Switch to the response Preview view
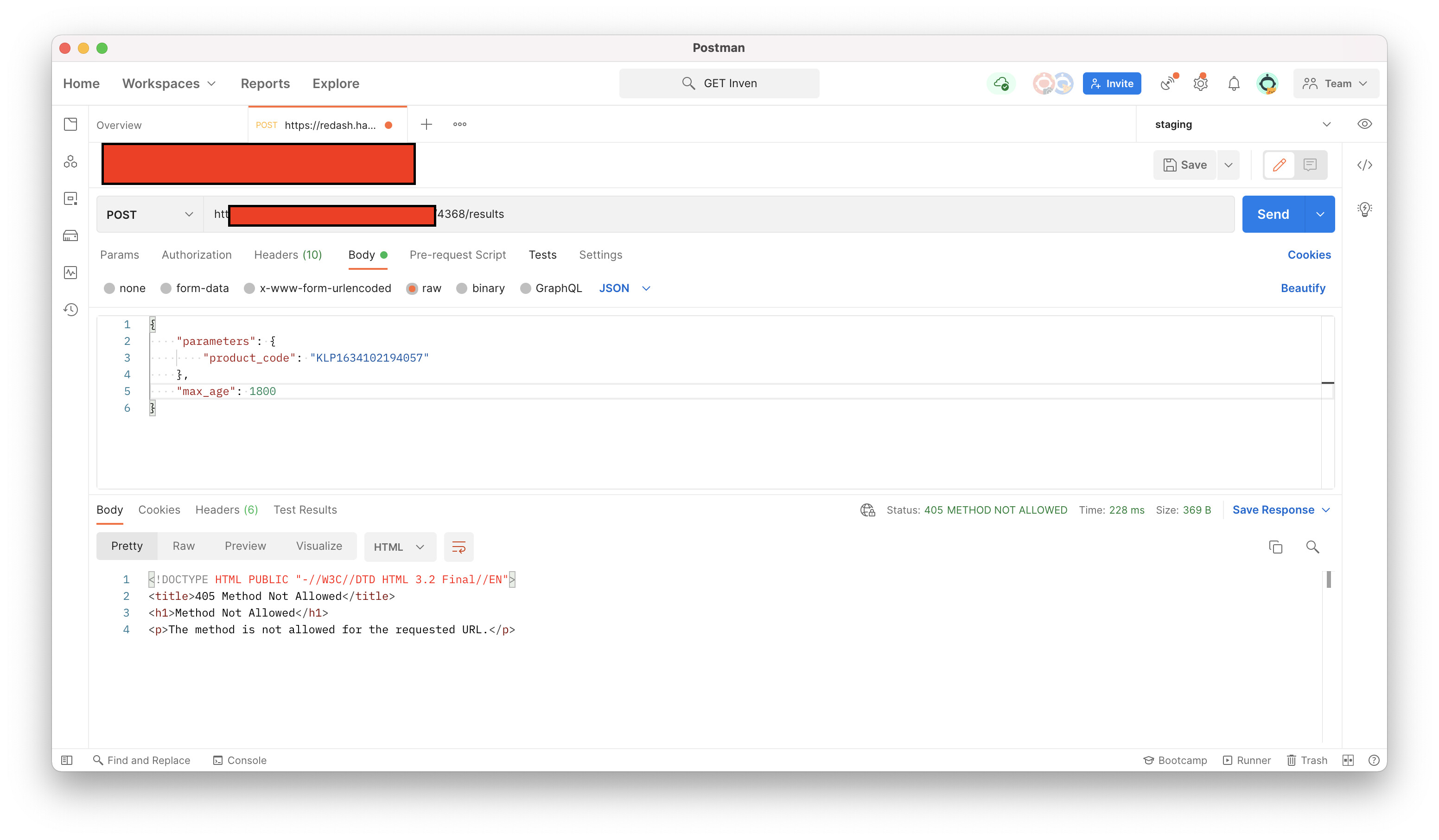 [245, 547]
